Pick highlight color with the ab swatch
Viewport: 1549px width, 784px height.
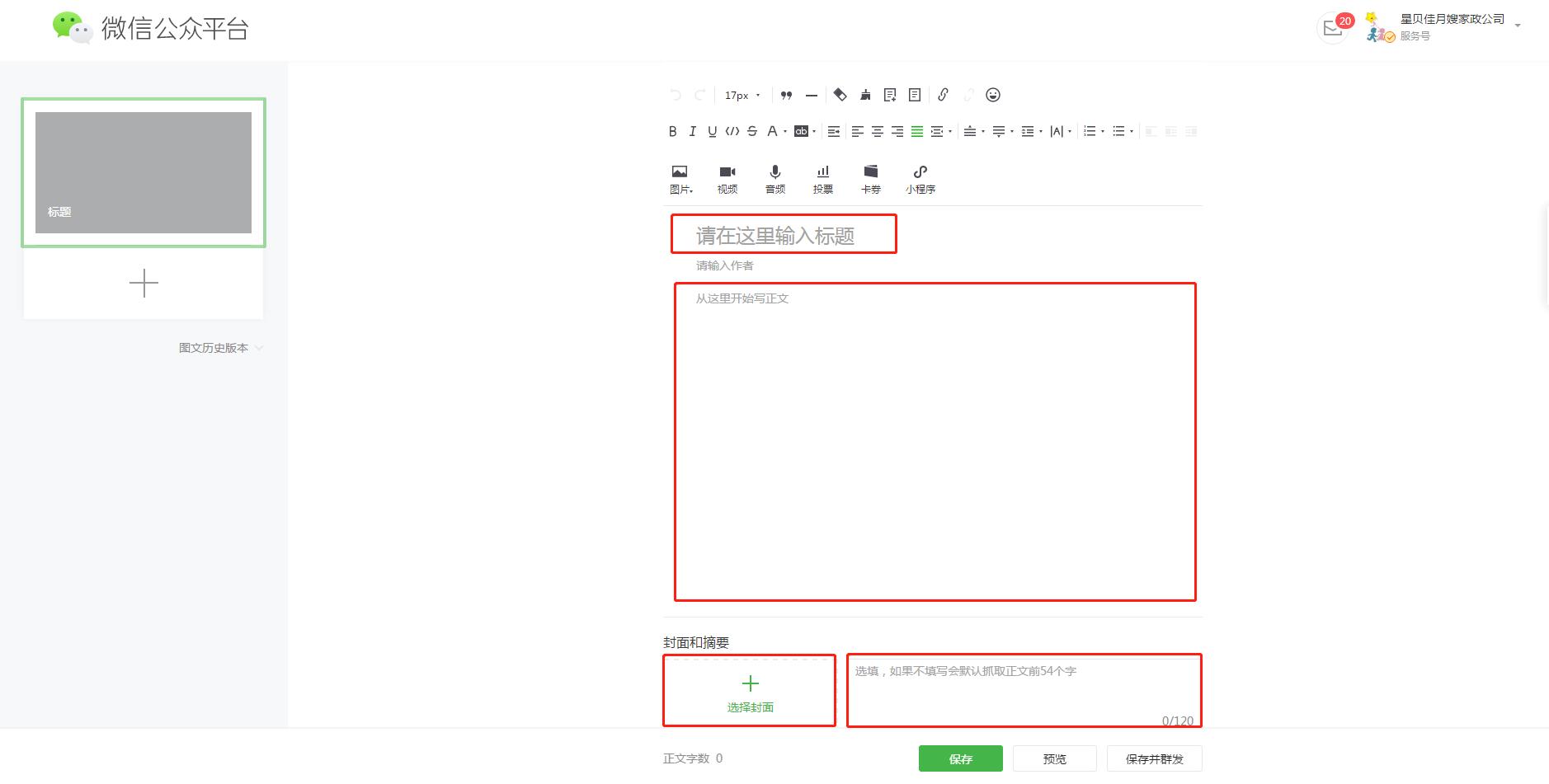pos(801,131)
